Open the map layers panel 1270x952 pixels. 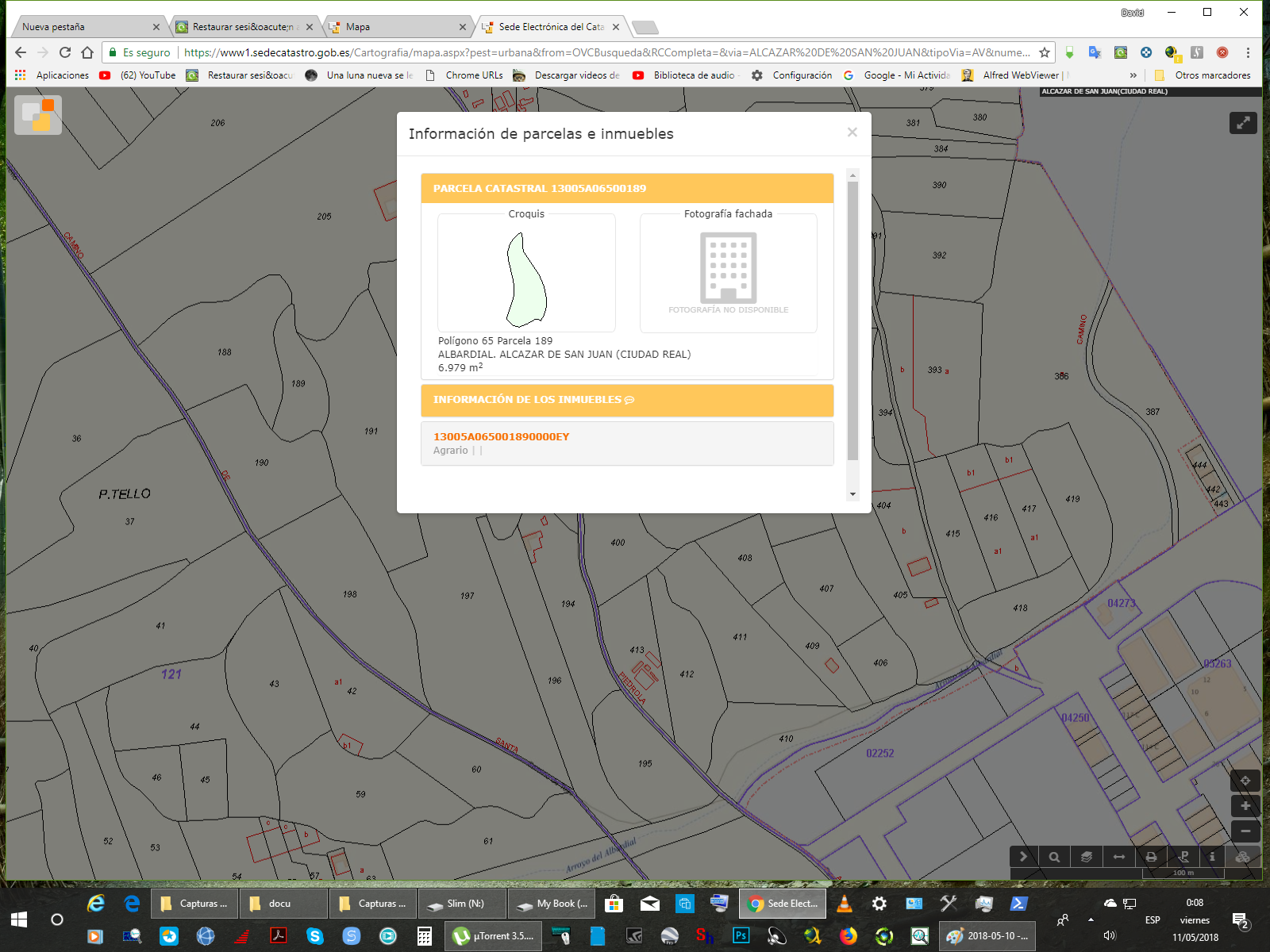pos(1087,857)
